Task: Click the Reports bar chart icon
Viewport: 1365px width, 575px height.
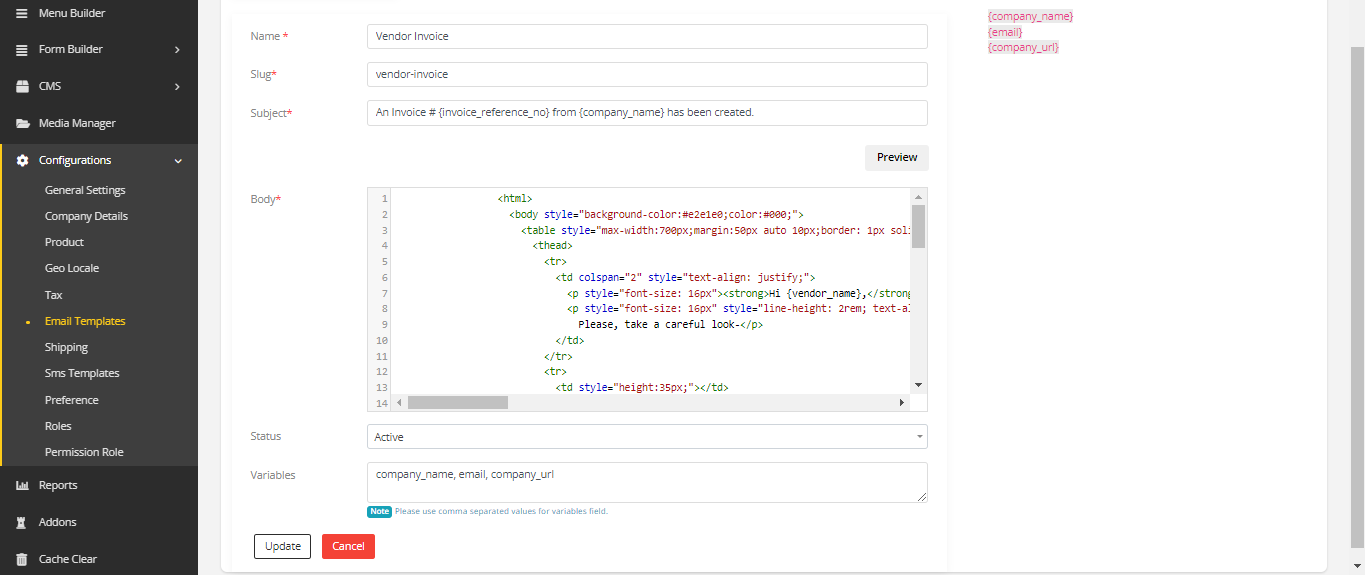Action: click(x=22, y=485)
